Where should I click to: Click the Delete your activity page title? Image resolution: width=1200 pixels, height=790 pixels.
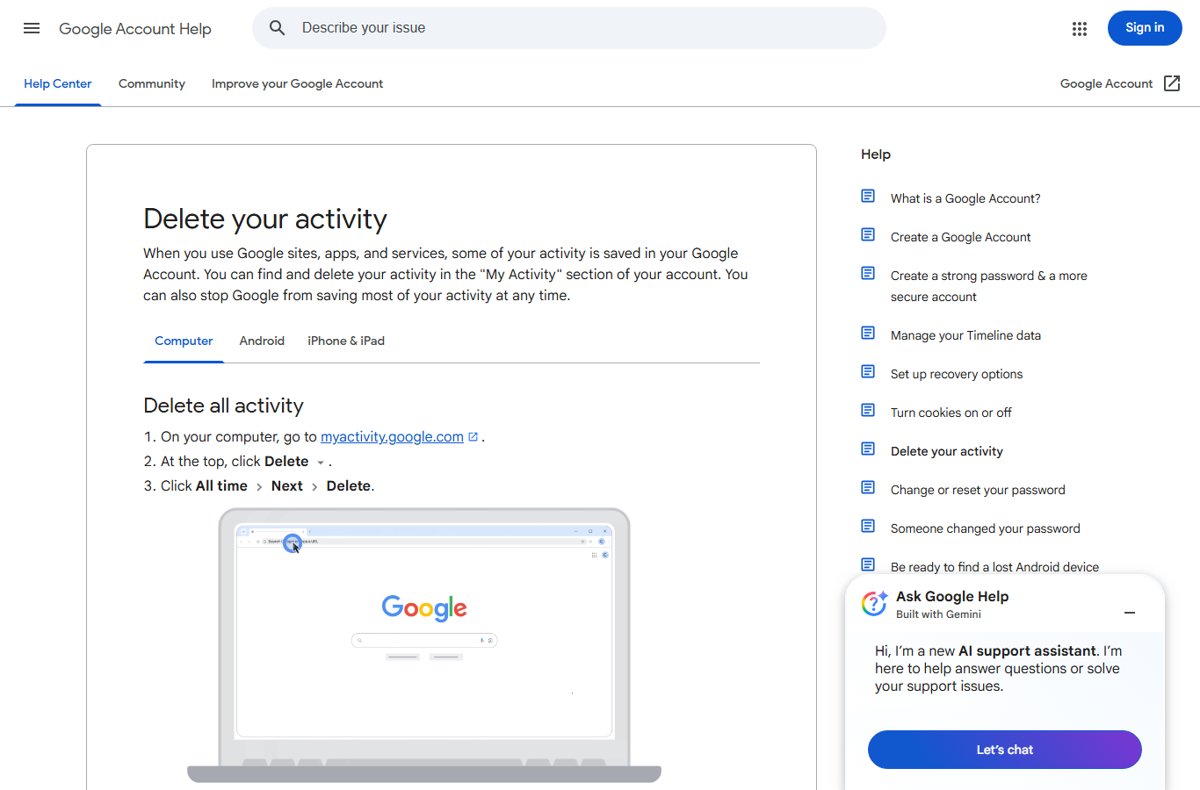265,218
